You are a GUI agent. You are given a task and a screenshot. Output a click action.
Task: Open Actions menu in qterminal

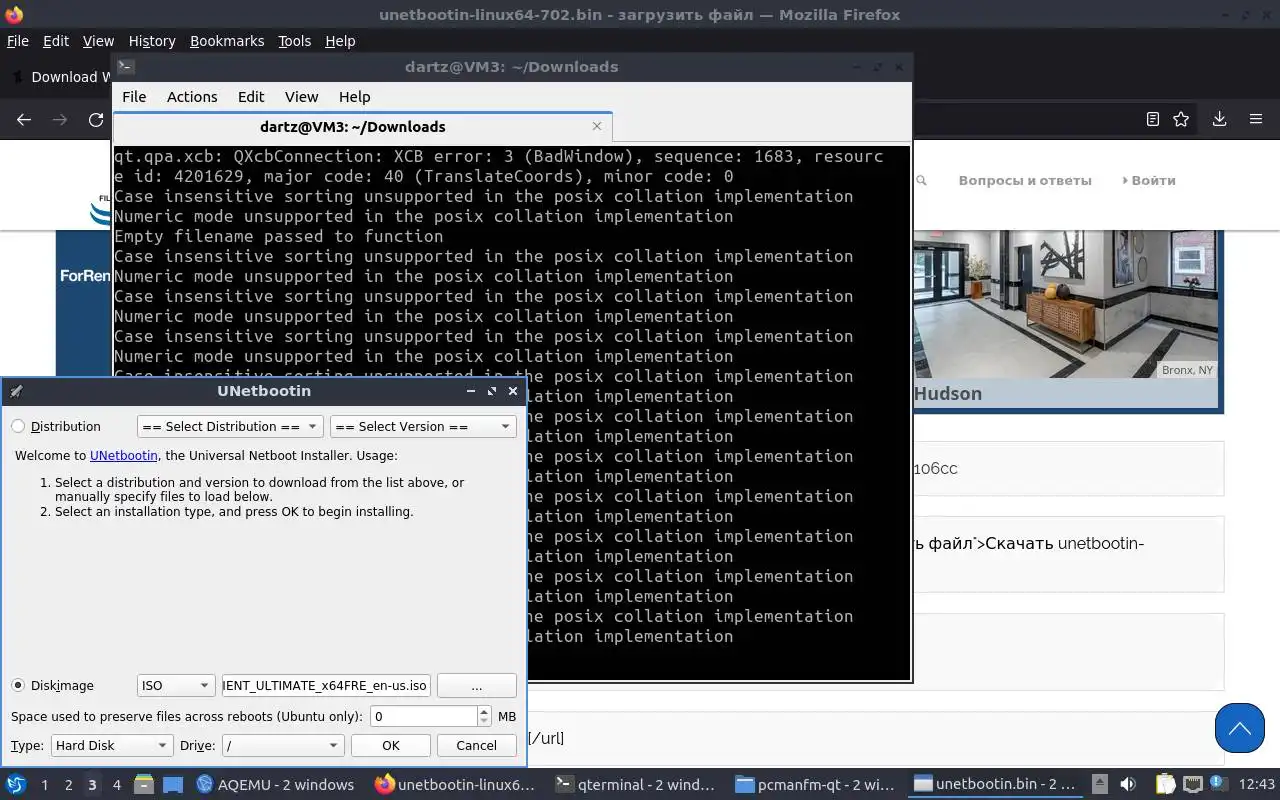192,97
